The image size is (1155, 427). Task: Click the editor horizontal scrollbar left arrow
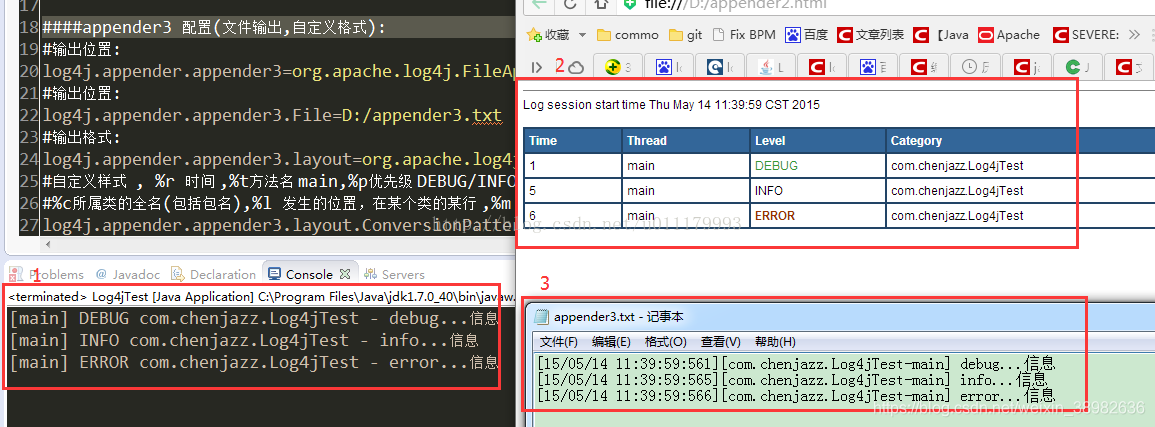[47, 244]
